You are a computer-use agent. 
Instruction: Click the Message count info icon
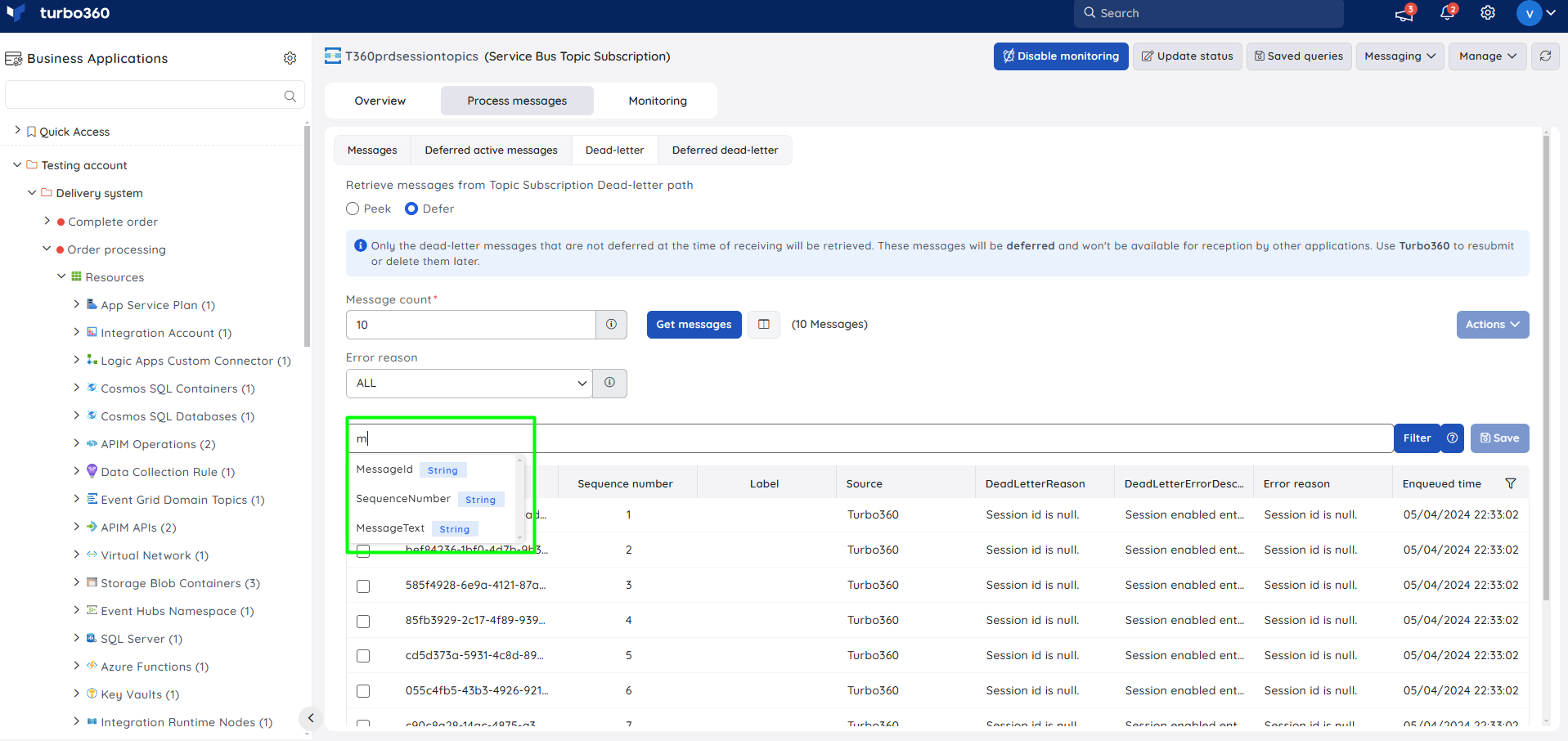coord(611,325)
